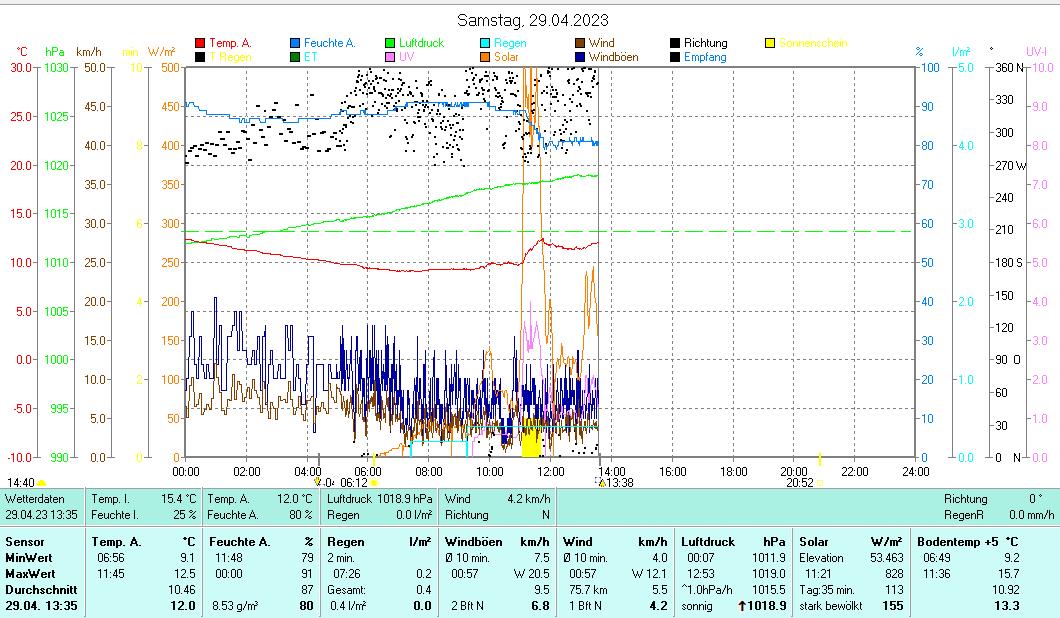Click the red Temp. A. legend swatch
The height and width of the screenshot is (618, 1060).
(200, 43)
